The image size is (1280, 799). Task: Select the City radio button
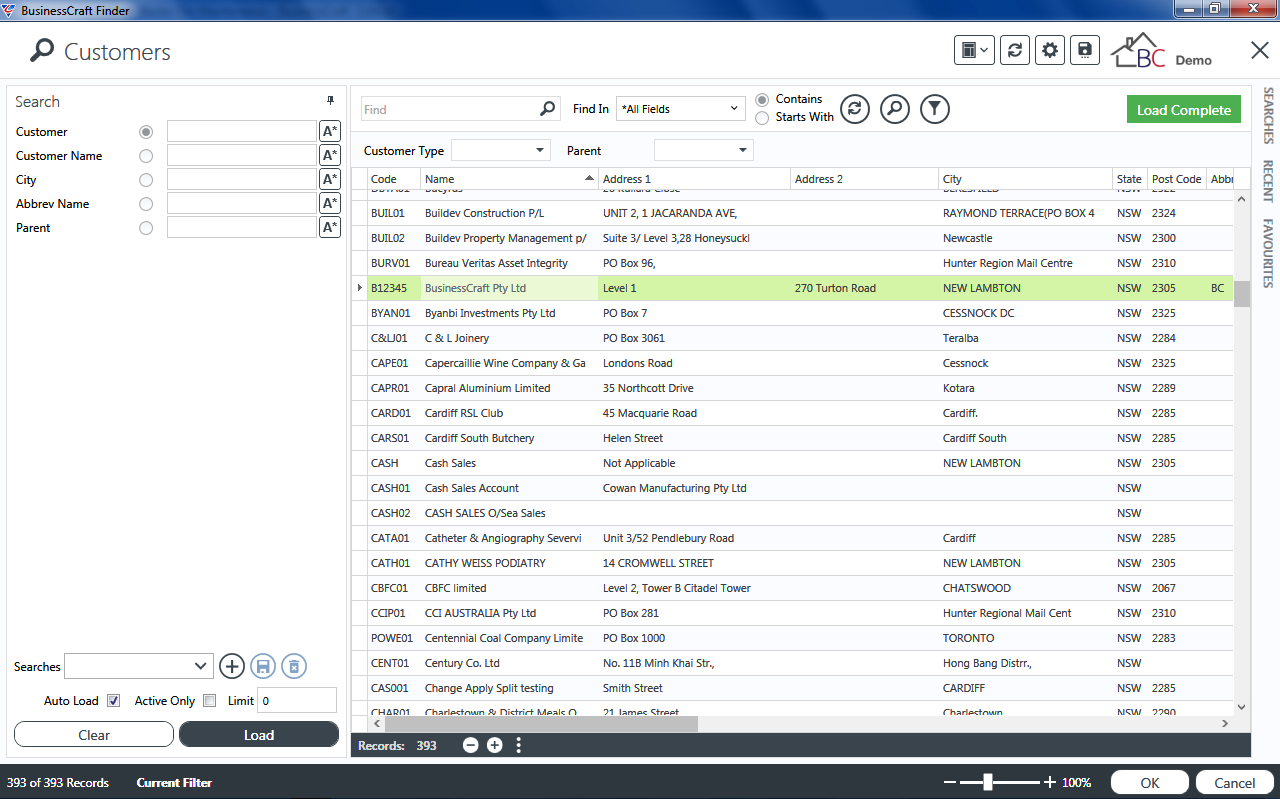(147, 180)
